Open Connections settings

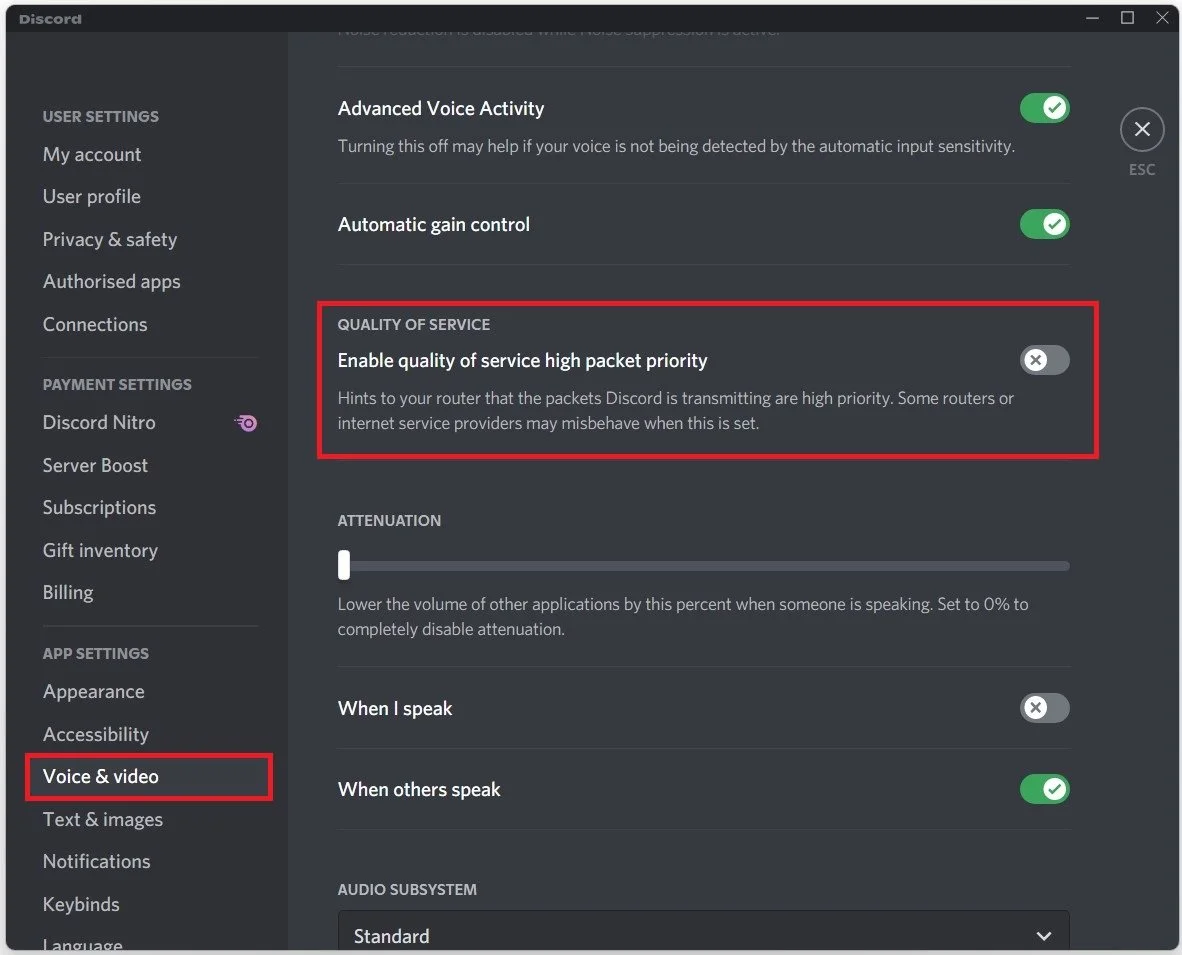click(x=95, y=325)
